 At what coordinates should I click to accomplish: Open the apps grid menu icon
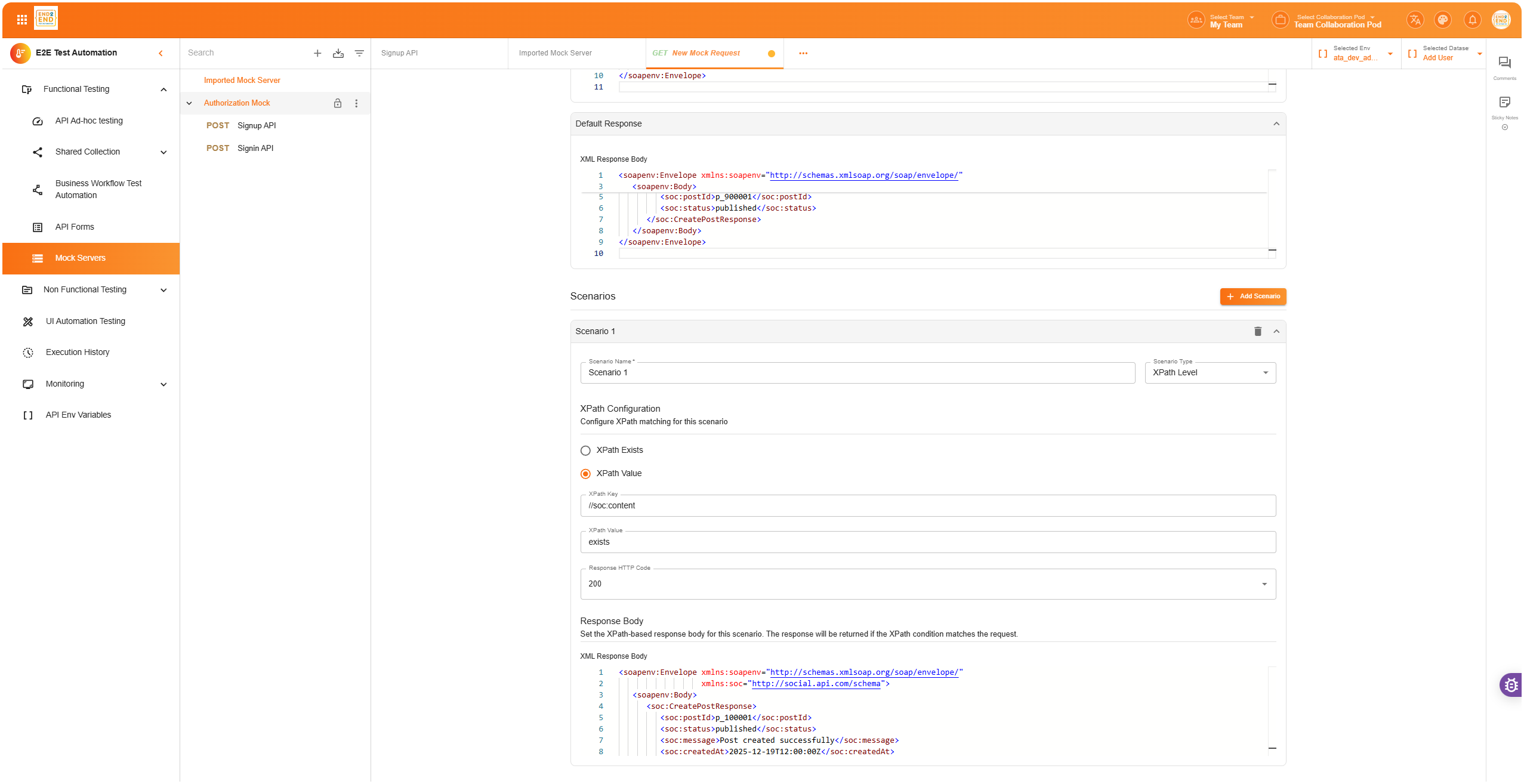pos(22,20)
